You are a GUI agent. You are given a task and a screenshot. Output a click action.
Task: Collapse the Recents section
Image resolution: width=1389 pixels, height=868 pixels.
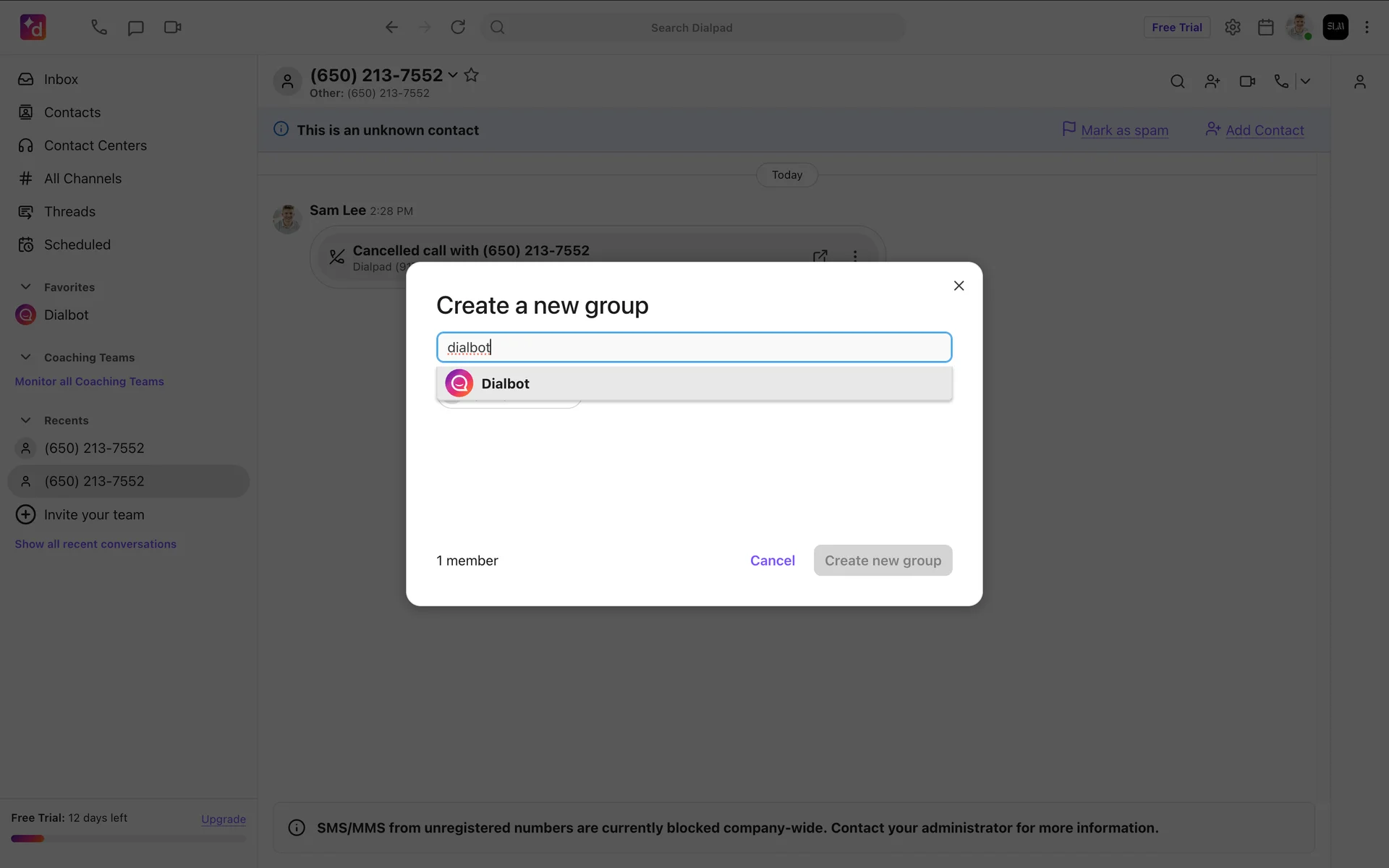click(26, 420)
